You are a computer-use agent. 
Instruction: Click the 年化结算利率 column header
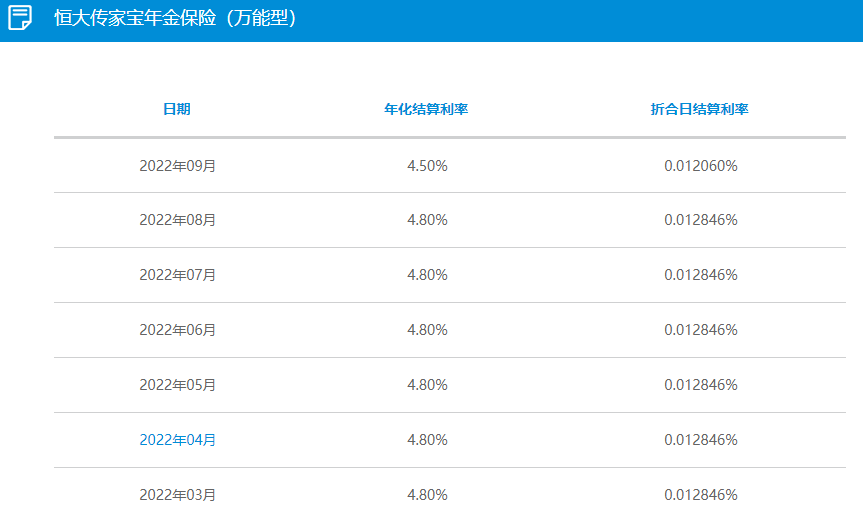426,109
